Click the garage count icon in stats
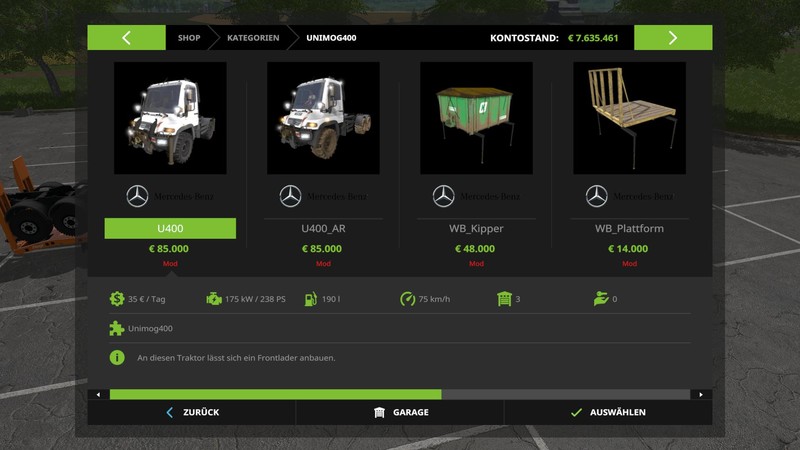The height and width of the screenshot is (450, 800). coord(504,299)
